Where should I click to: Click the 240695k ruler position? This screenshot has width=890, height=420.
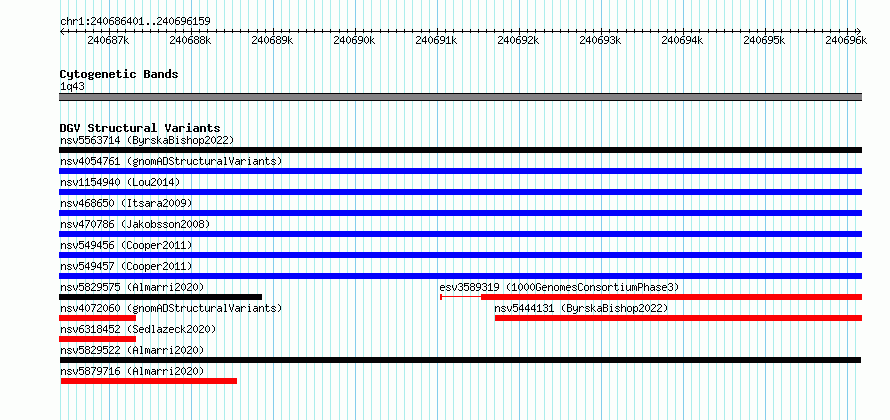point(765,40)
